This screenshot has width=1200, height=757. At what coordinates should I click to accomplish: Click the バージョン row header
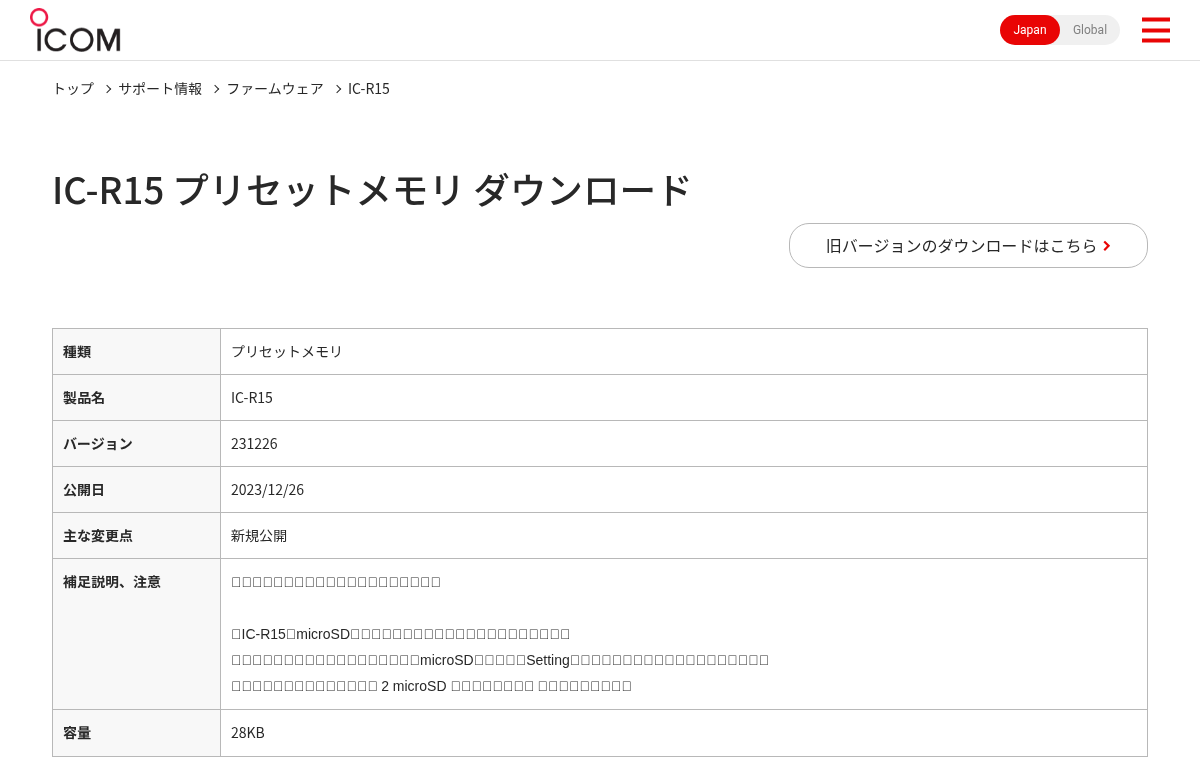click(x=136, y=443)
